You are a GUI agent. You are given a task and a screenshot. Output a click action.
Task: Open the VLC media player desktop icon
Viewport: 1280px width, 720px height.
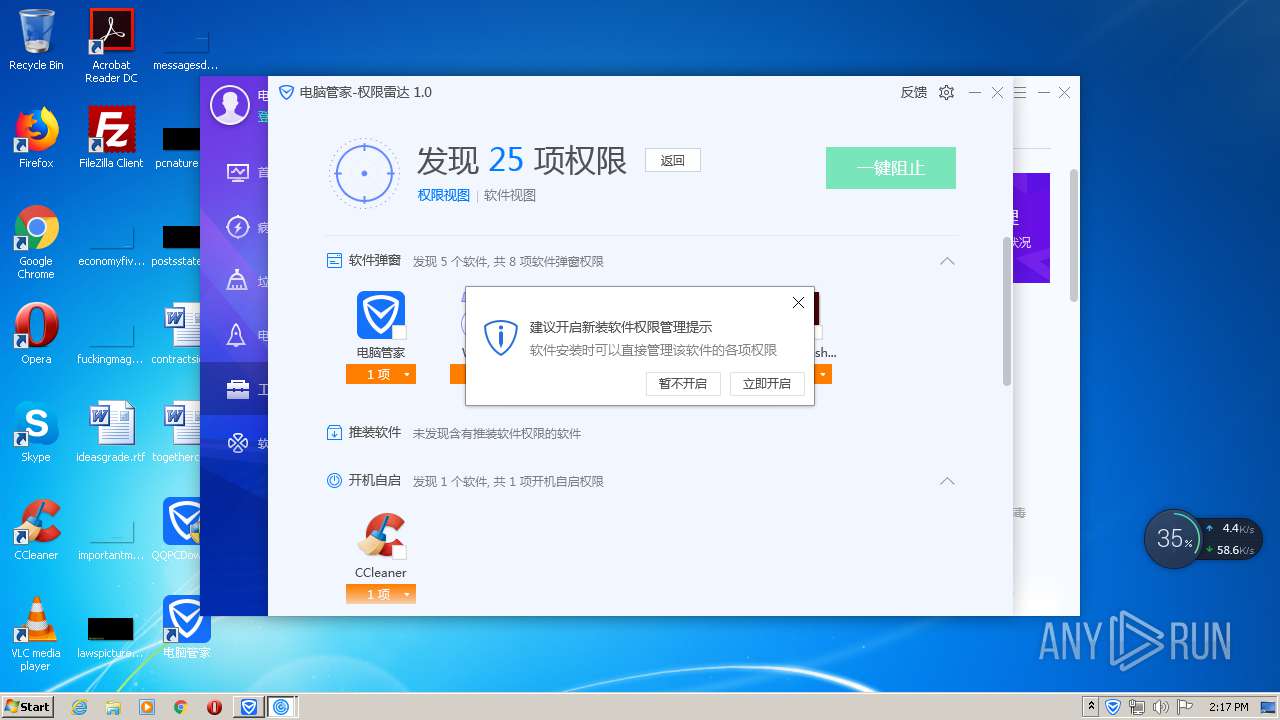(x=36, y=634)
